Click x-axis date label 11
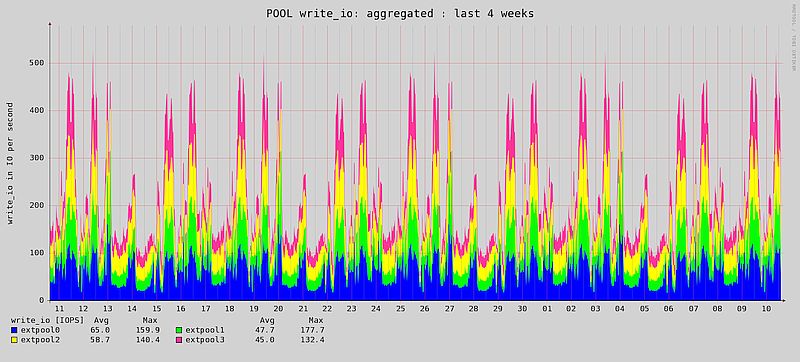Screen dimensions: 800x362 tap(59, 309)
